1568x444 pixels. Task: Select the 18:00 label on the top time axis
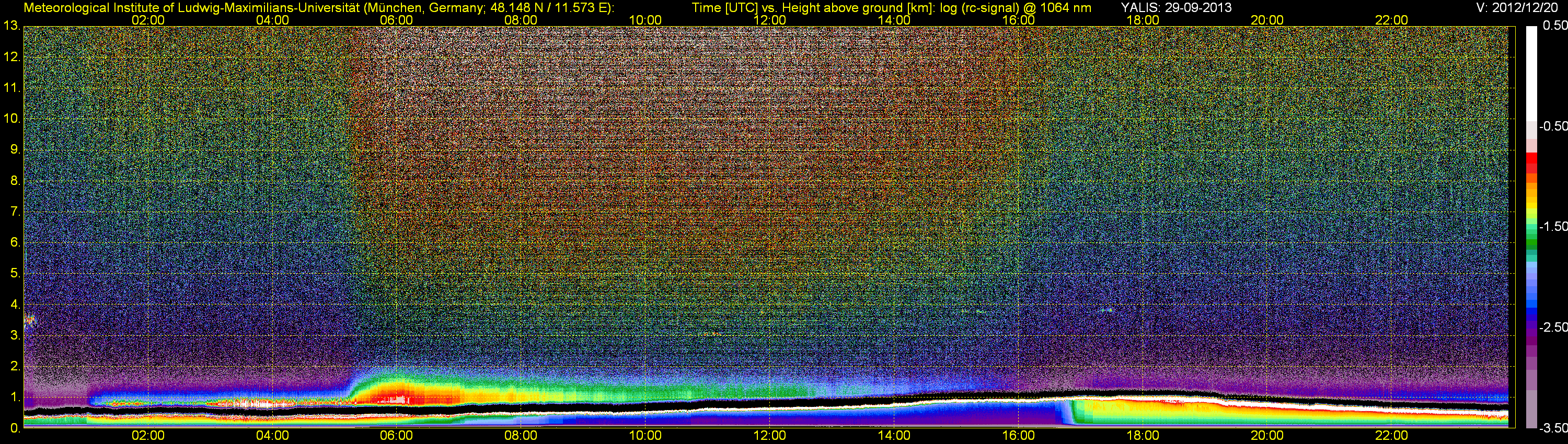[x=1143, y=20]
